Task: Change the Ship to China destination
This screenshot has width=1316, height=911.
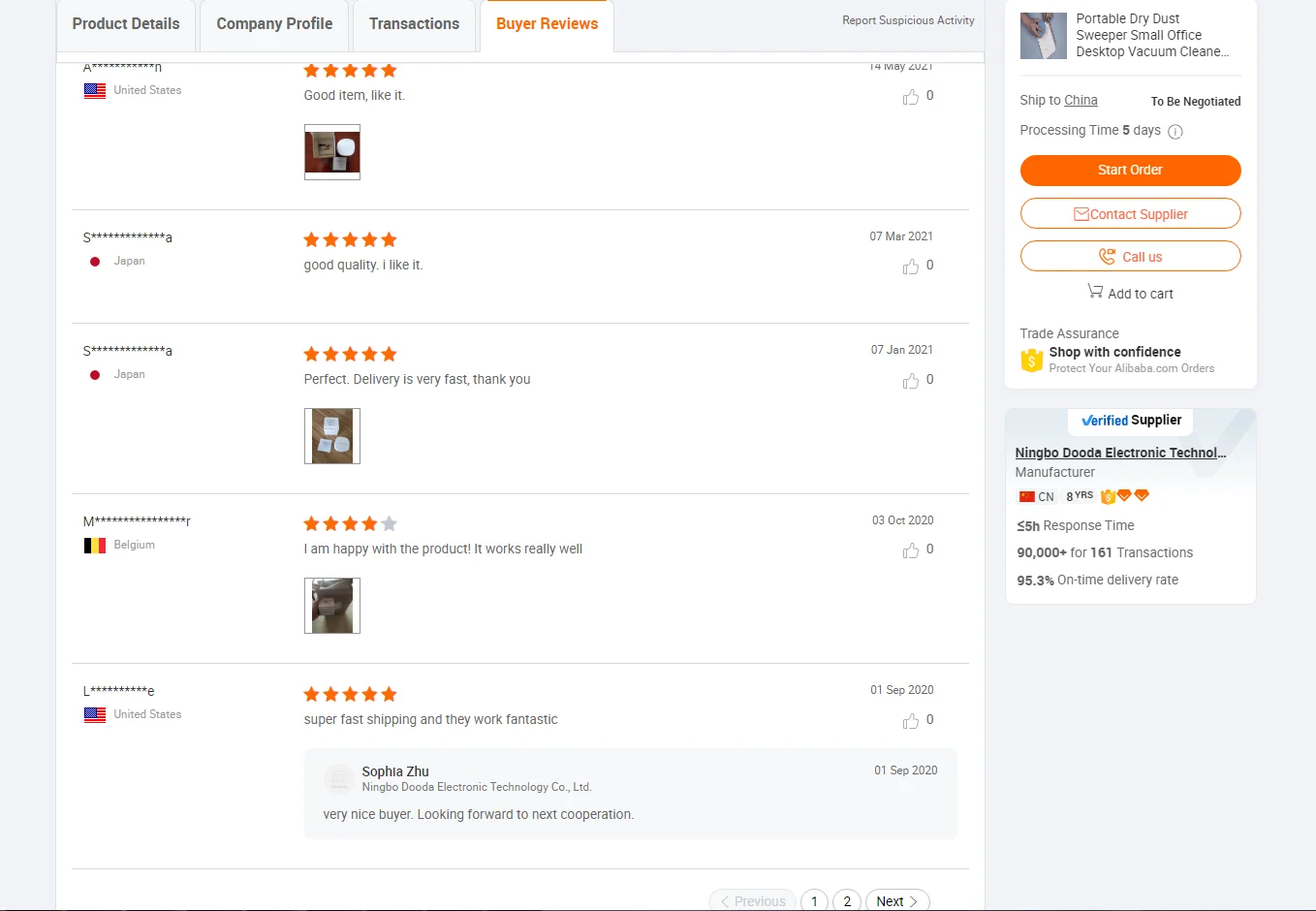Action: (1080, 100)
